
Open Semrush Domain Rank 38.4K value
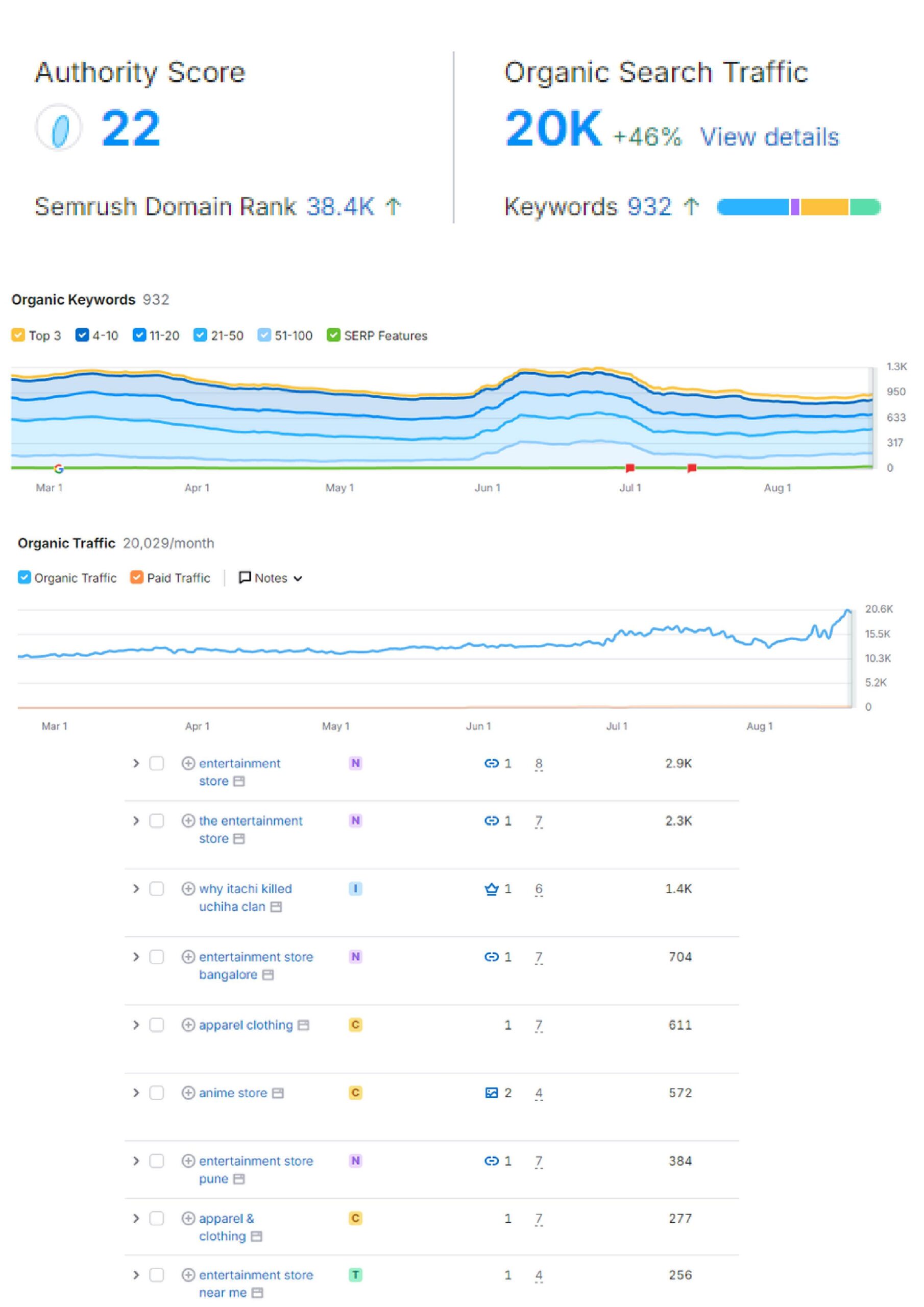341,206
